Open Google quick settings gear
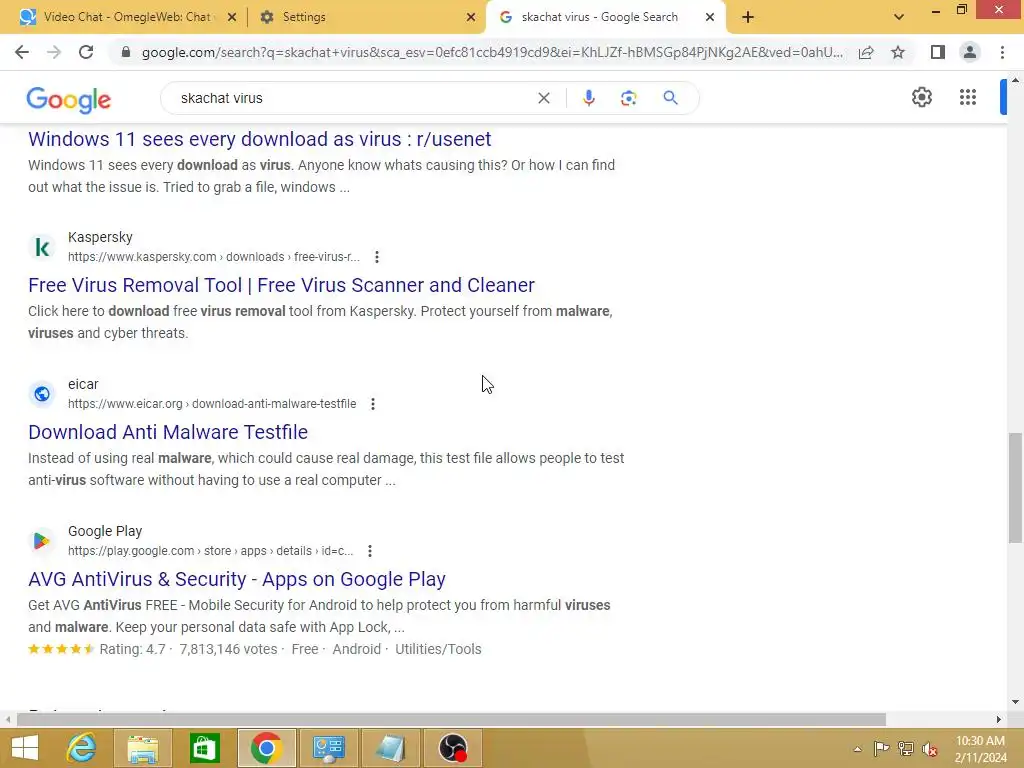Viewport: 1024px width, 768px height. [921, 97]
